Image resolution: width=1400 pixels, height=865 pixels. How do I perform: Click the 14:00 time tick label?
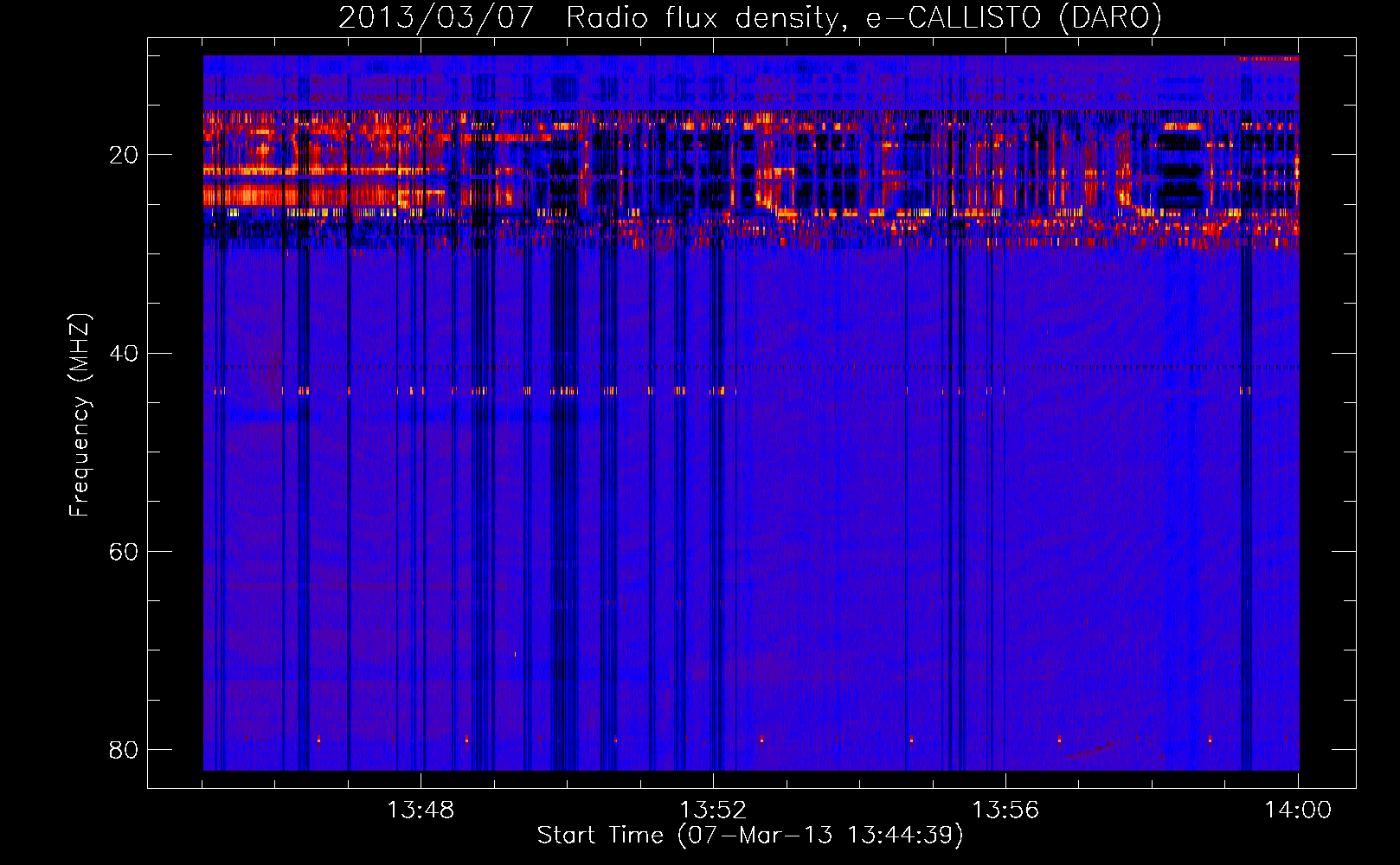tap(1298, 811)
